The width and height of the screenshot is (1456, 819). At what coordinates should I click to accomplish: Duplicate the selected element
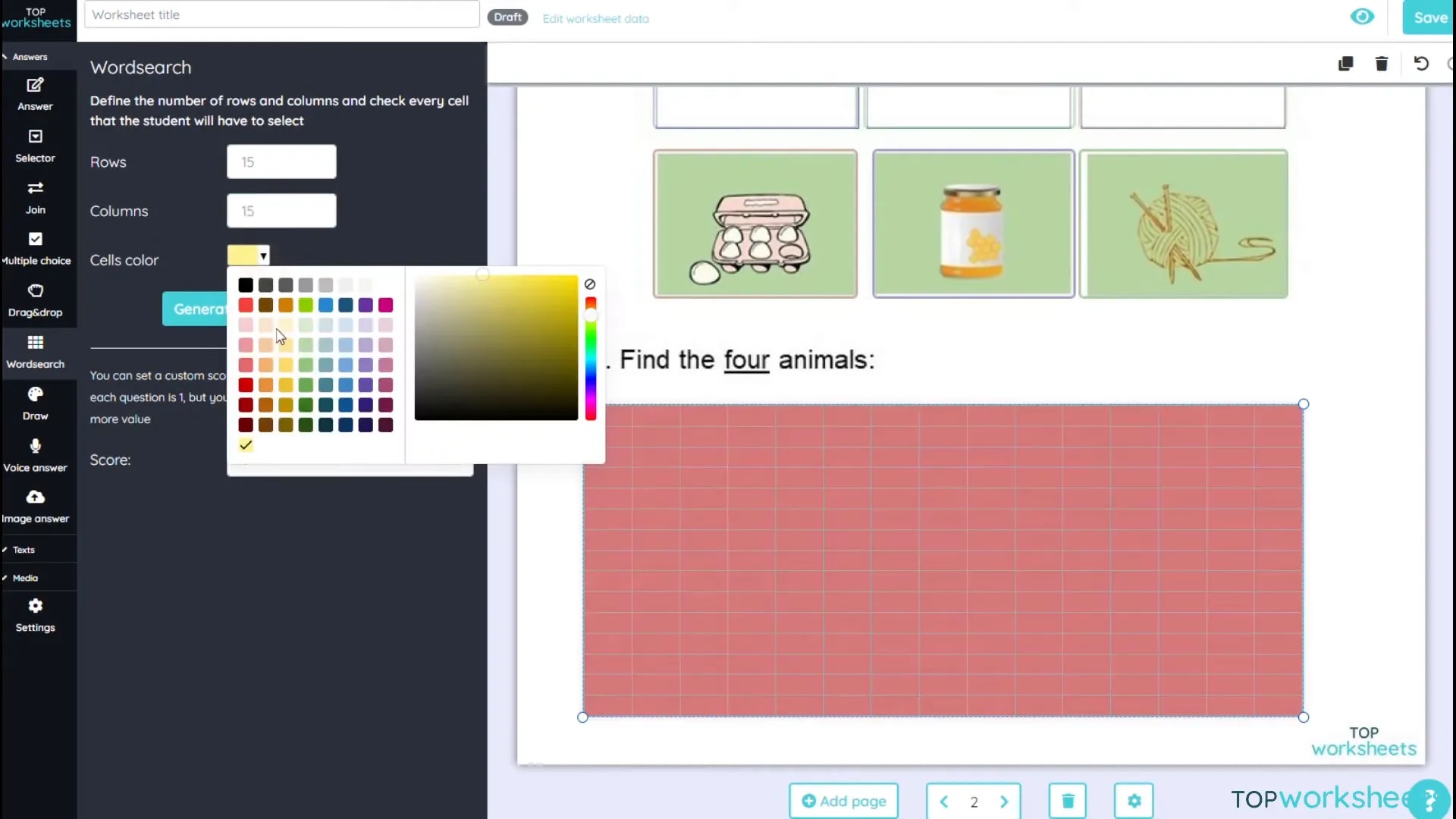(x=1346, y=64)
